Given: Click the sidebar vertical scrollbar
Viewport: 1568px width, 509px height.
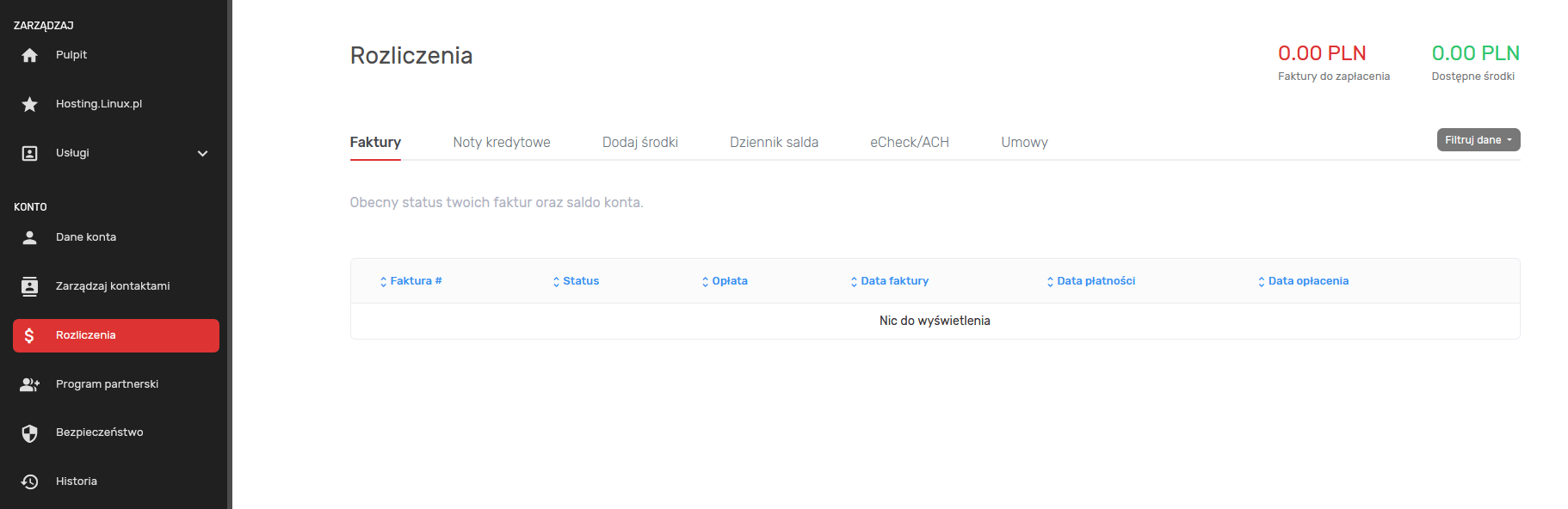Looking at the screenshot, I should tap(230, 254).
